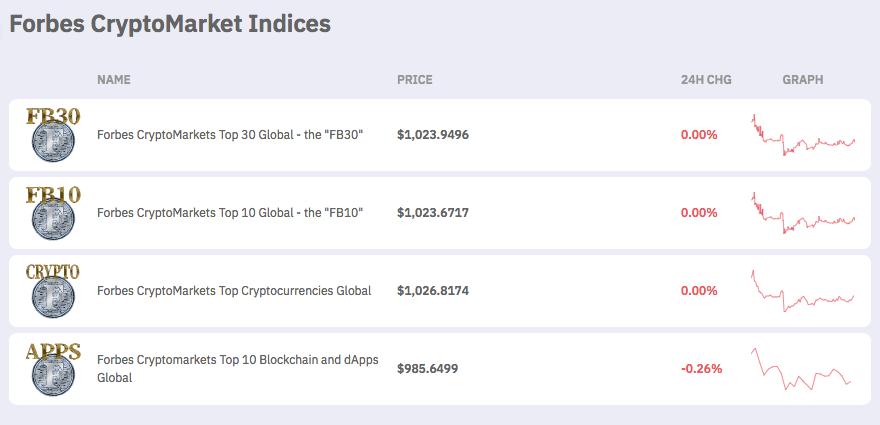Image resolution: width=880 pixels, height=425 pixels.
Task: Click the PRICE column header
Action: point(415,79)
